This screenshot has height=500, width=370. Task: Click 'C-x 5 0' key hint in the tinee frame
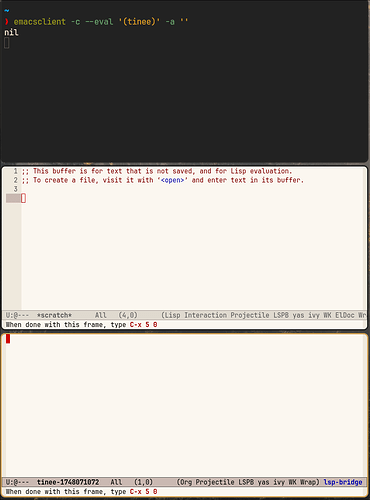pyautogui.click(x=143, y=492)
